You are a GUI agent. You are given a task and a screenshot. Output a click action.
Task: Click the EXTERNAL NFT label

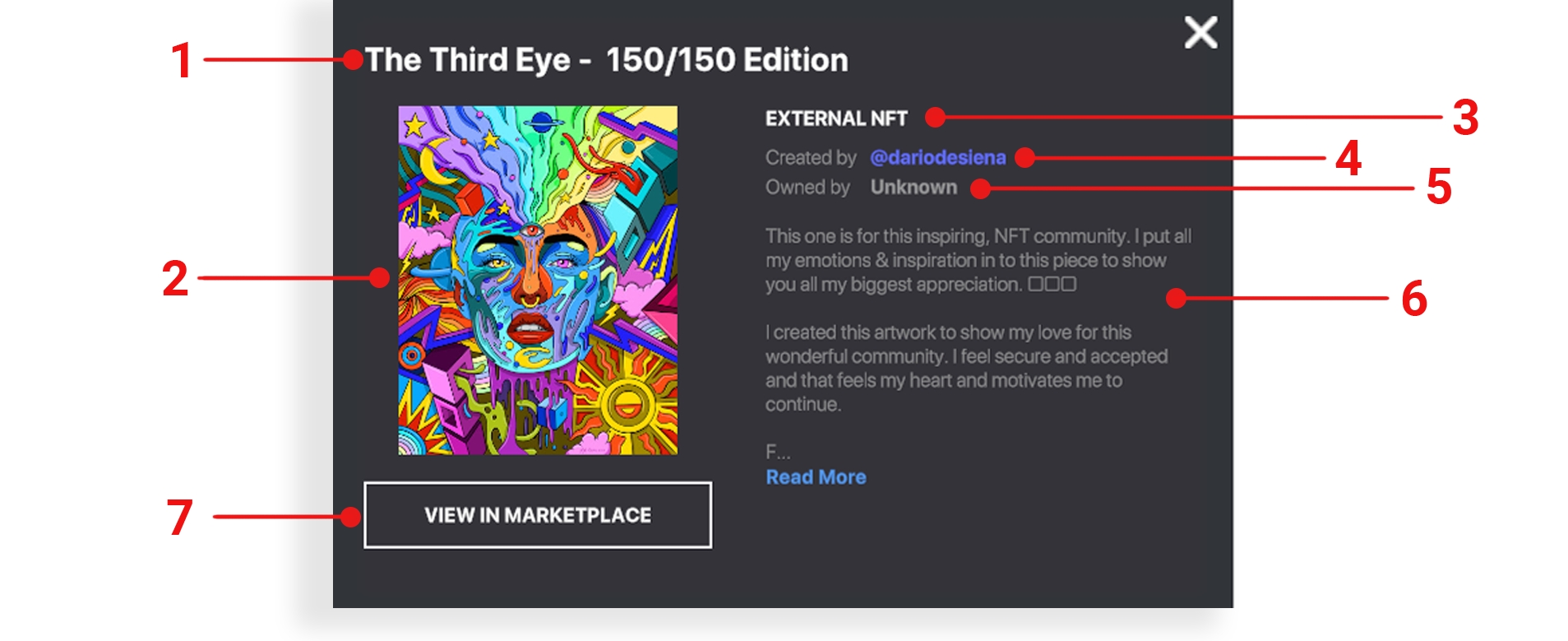coord(836,118)
